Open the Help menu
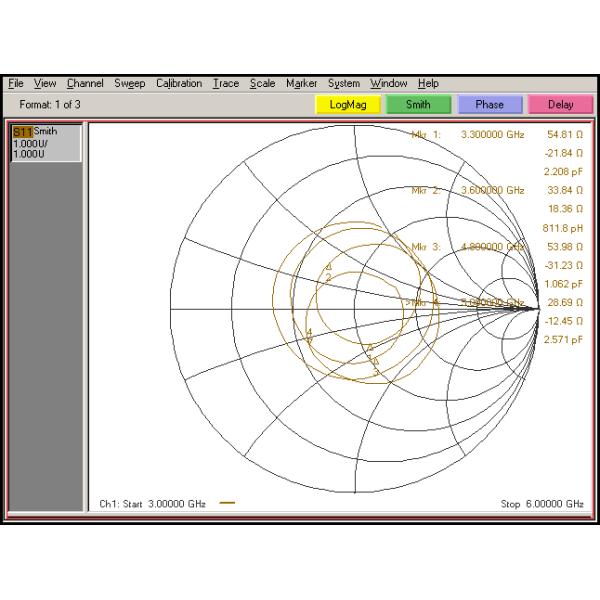Image resolution: width=600 pixels, height=600 pixels. (x=429, y=84)
